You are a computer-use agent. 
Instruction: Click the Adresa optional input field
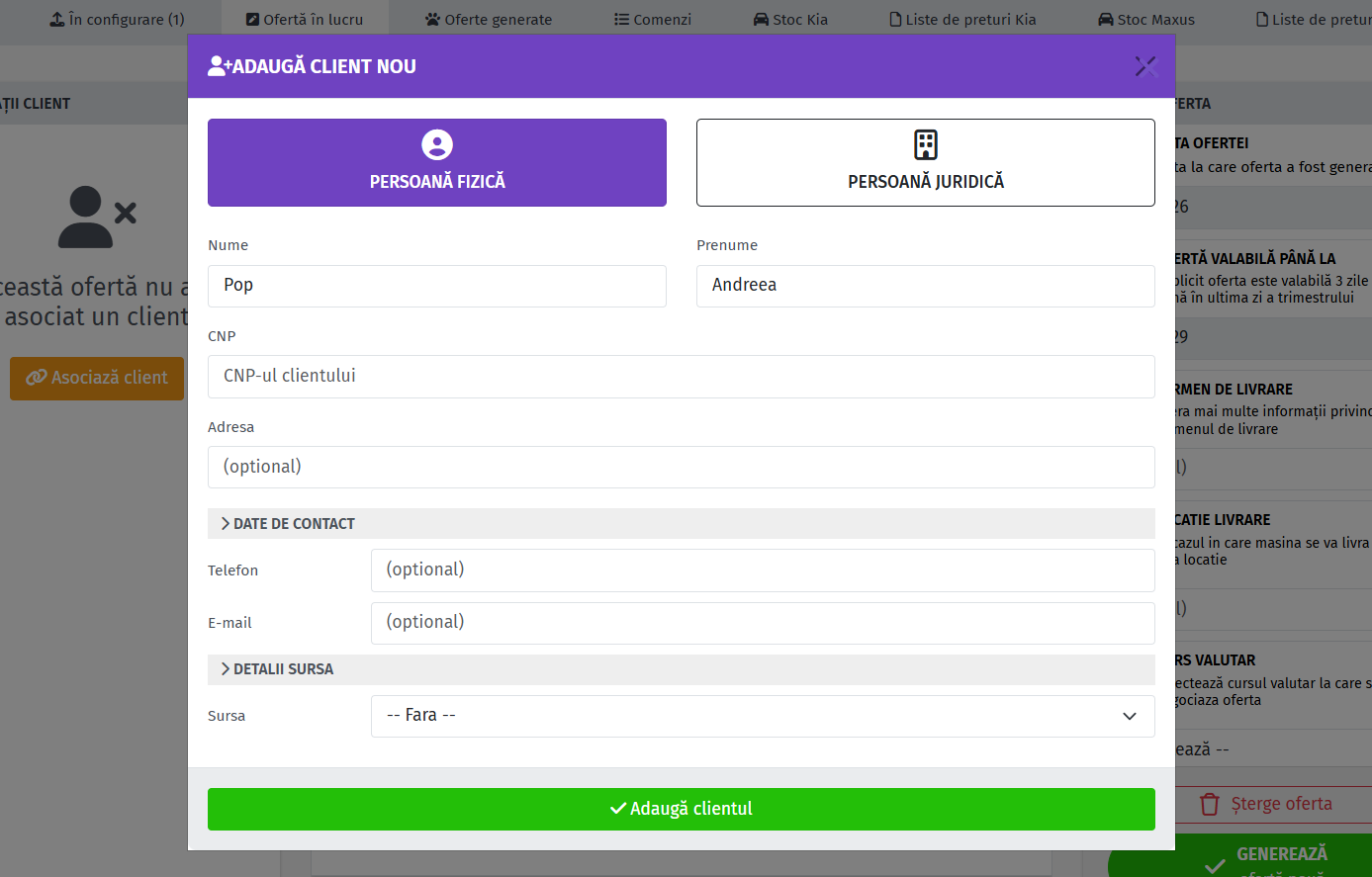pyautogui.click(x=682, y=467)
